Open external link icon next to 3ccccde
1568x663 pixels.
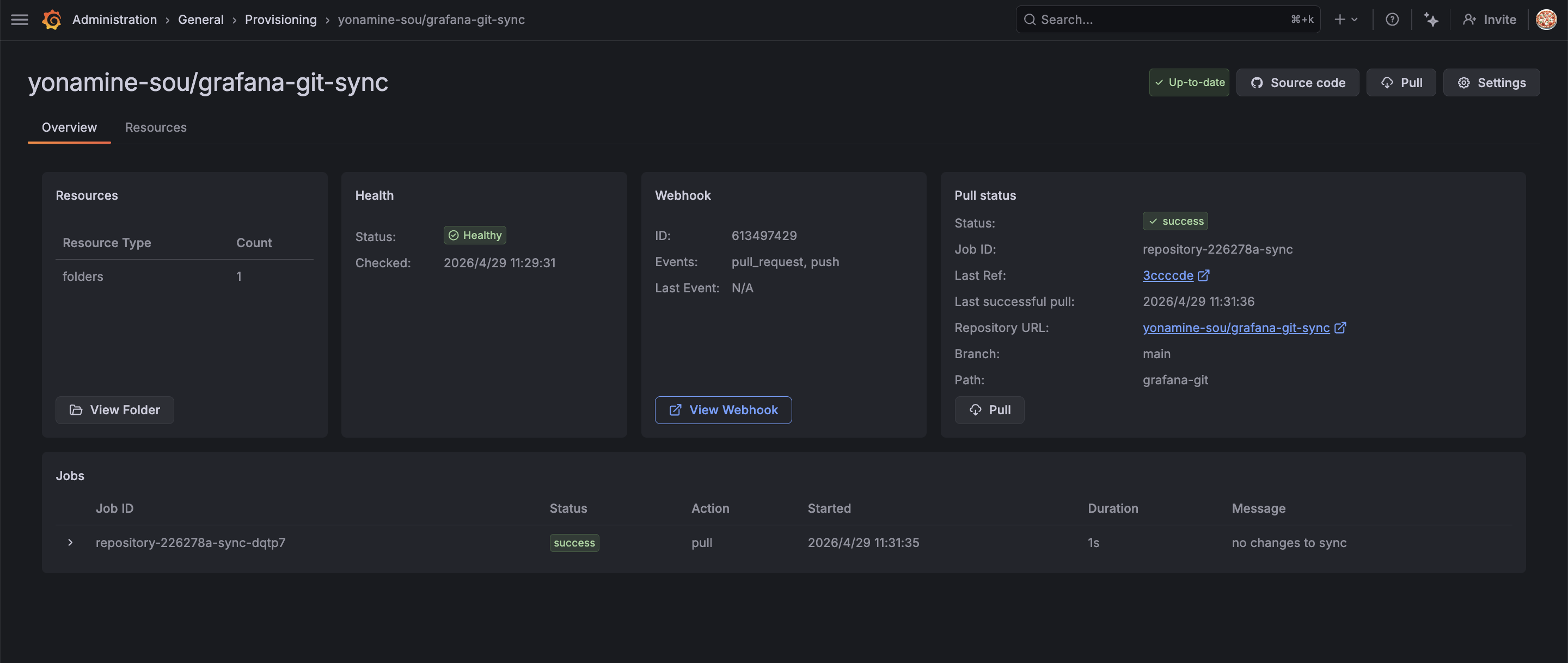(x=1203, y=275)
